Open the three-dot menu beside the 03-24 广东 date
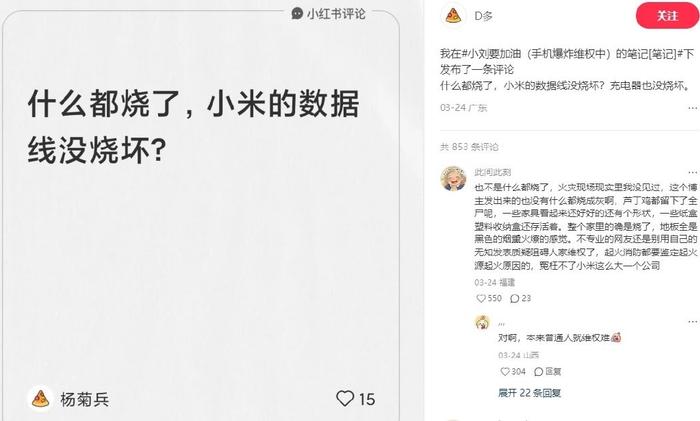The image size is (700, 421). [692, 108]
